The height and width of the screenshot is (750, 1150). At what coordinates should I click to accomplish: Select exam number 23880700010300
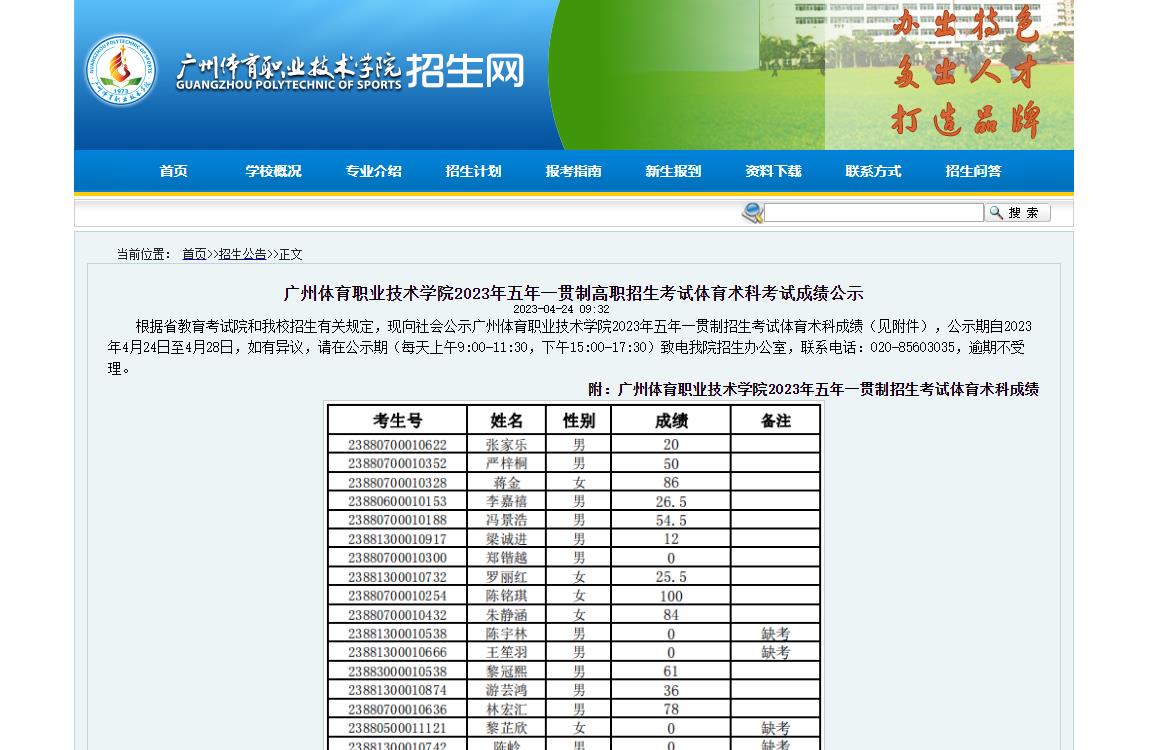pyautogui.click(x=398, y=558)
